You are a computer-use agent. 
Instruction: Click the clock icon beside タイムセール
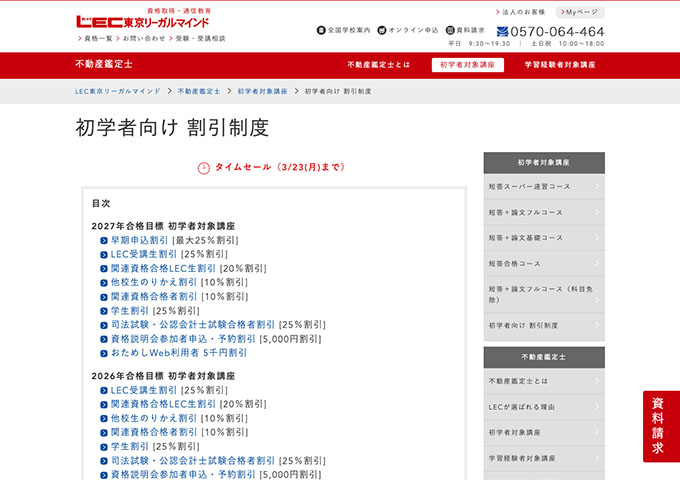pos(204,168)
